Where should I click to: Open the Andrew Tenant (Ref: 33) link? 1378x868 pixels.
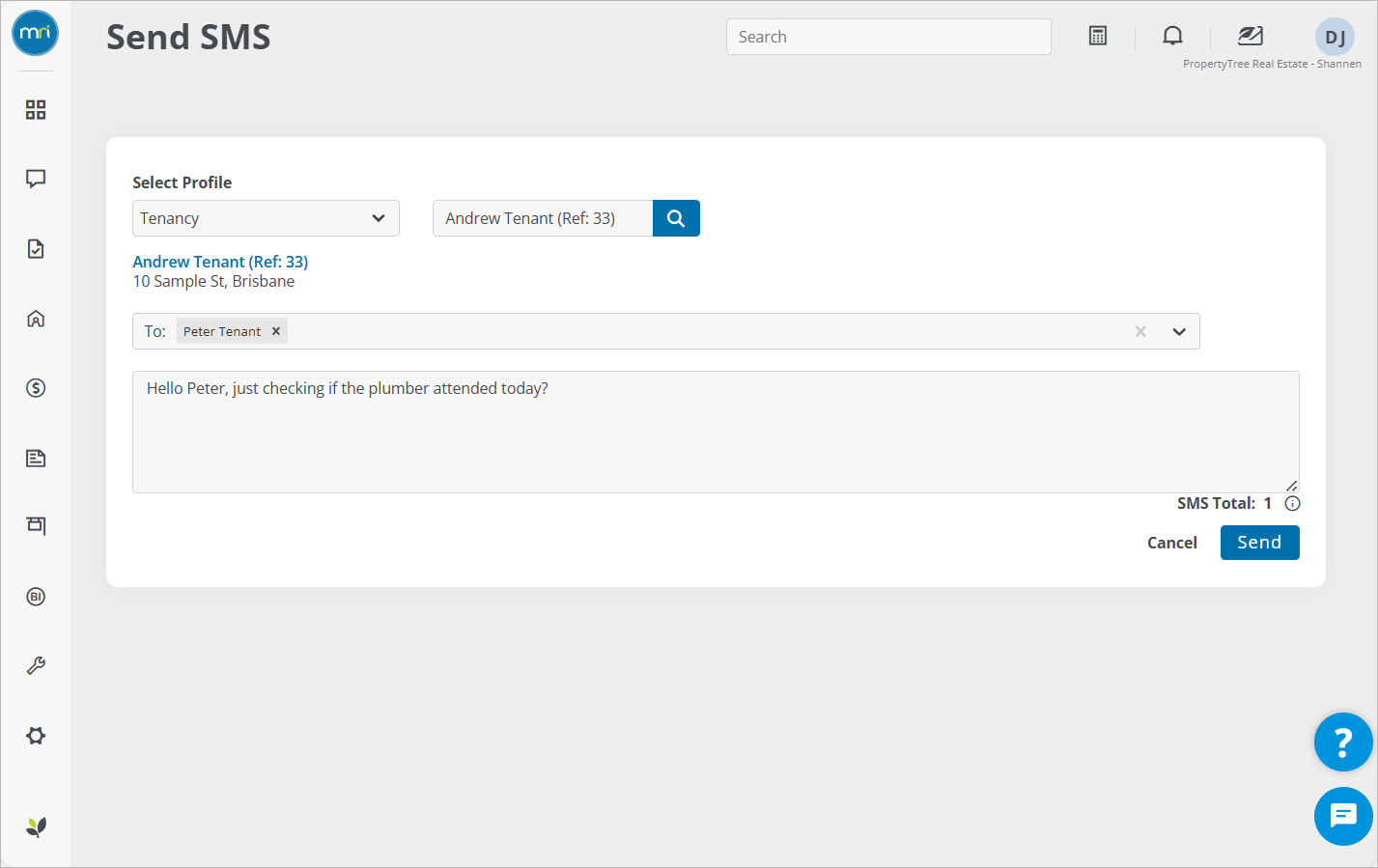click(x=220, y=262)
